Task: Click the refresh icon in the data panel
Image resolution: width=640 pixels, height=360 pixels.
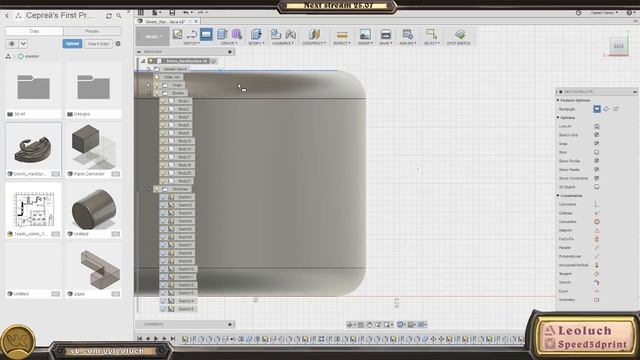Action: pyautogui.click(x=109, y=16)
